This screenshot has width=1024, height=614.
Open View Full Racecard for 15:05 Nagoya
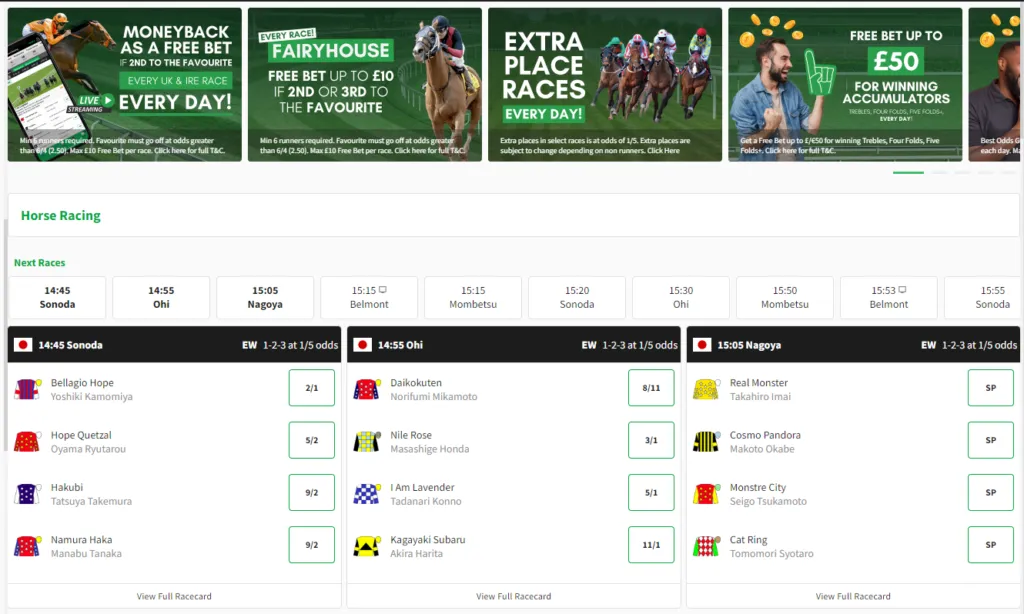pos(853,596)
